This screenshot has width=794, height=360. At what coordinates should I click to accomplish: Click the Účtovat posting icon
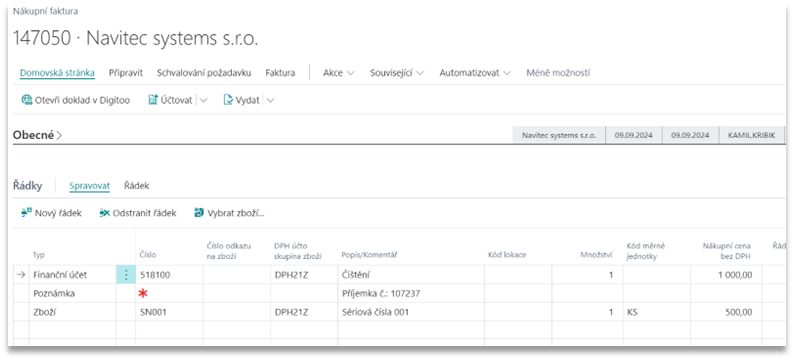pos(153,100)
